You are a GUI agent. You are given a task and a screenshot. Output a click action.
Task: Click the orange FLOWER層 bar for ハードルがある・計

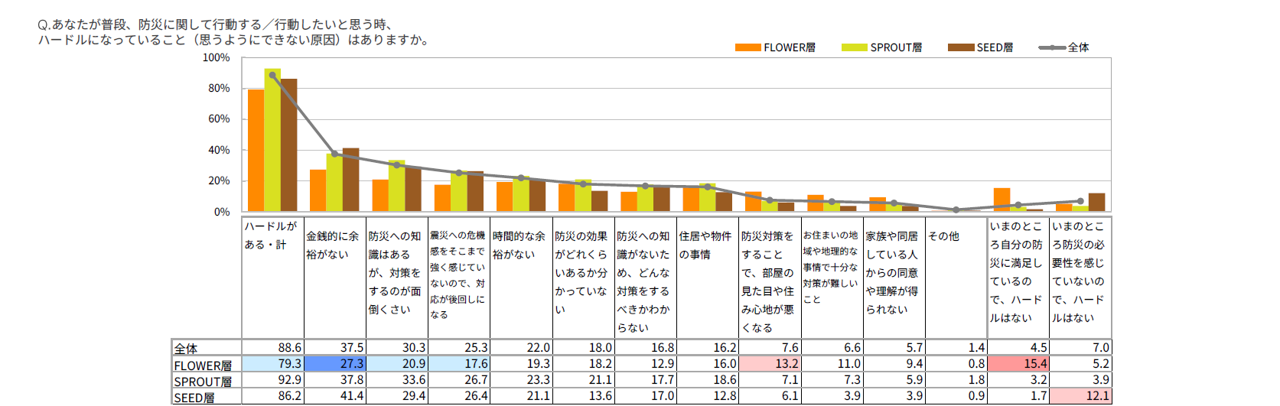point(256,151)
